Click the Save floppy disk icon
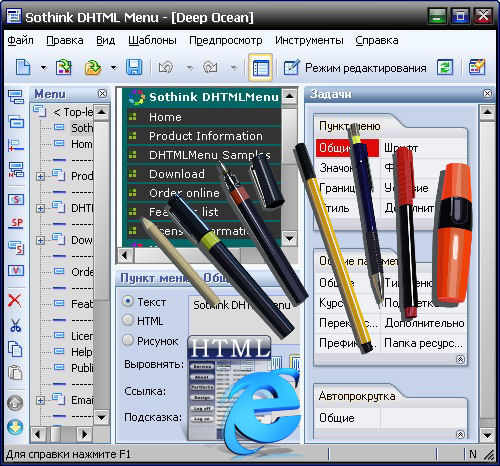 (x=134, y=67)
